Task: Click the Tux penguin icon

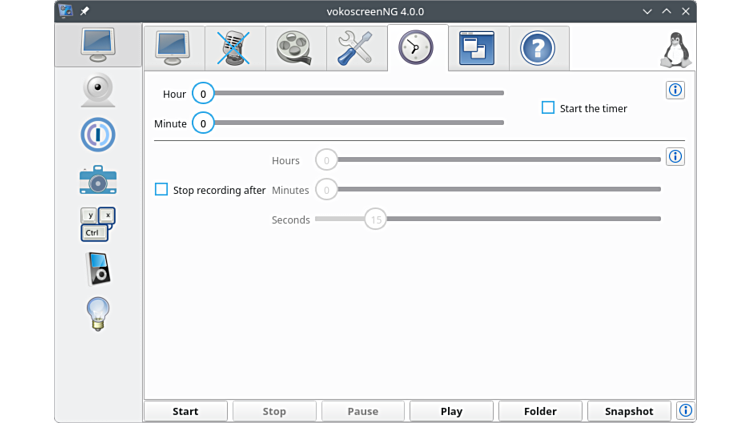Action: 676,49
